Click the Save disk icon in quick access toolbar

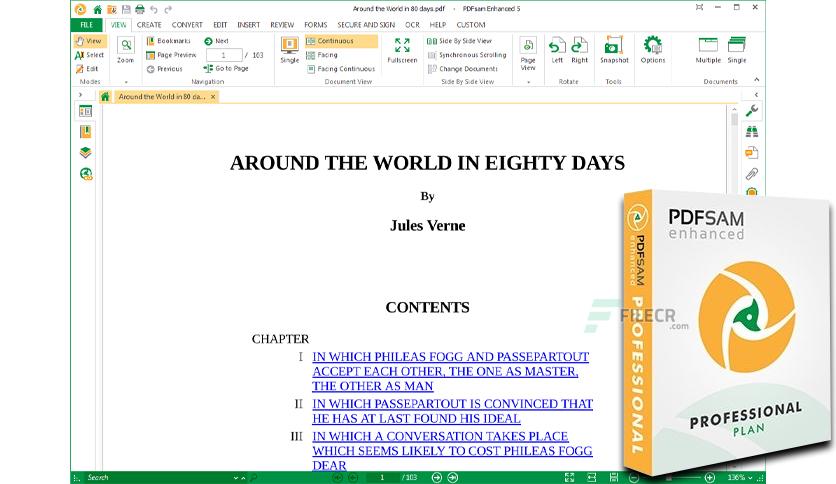click(x=126, y=9)
